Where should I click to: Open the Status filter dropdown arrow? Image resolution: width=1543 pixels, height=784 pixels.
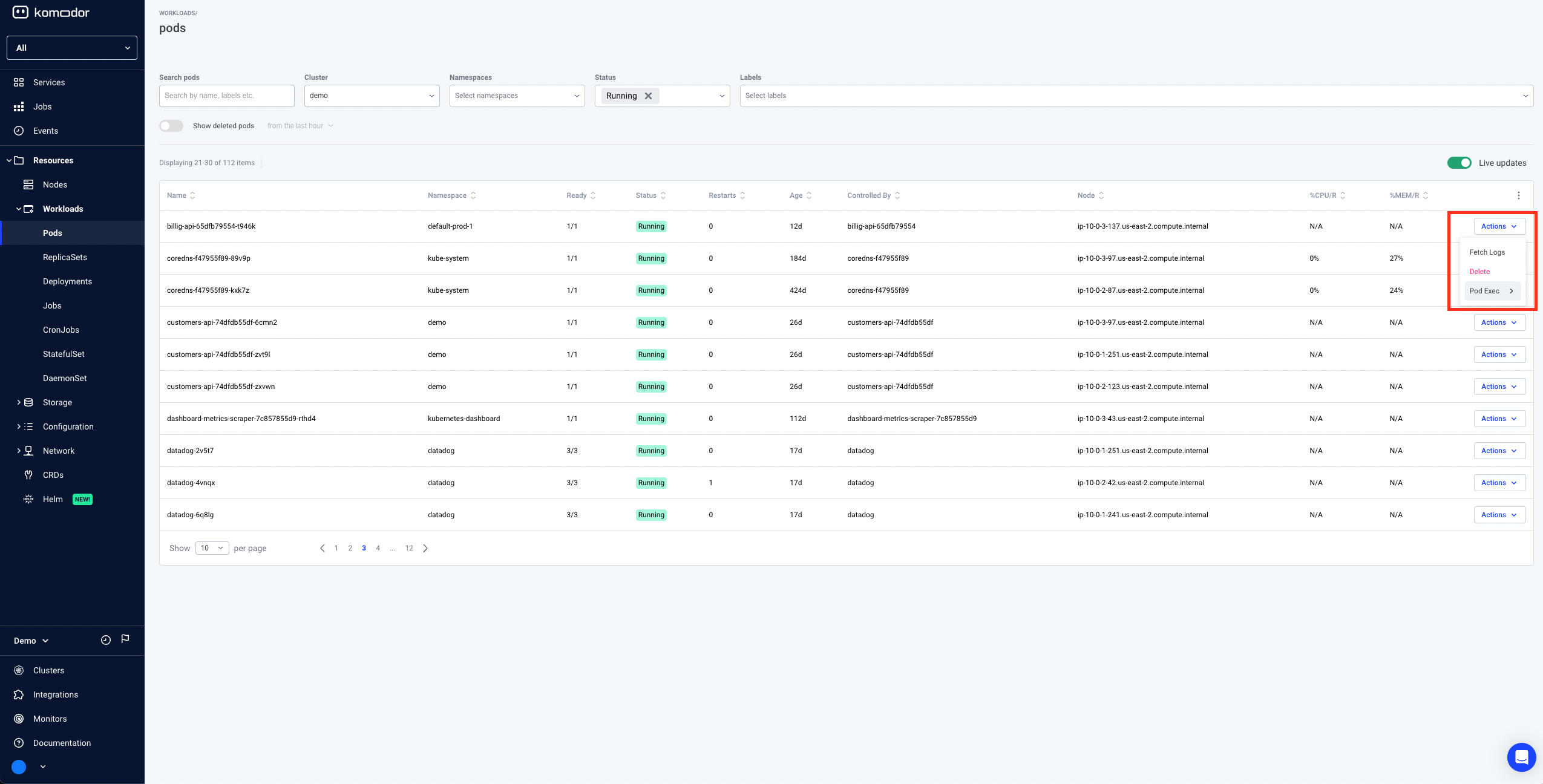click(x=721, y=96)
